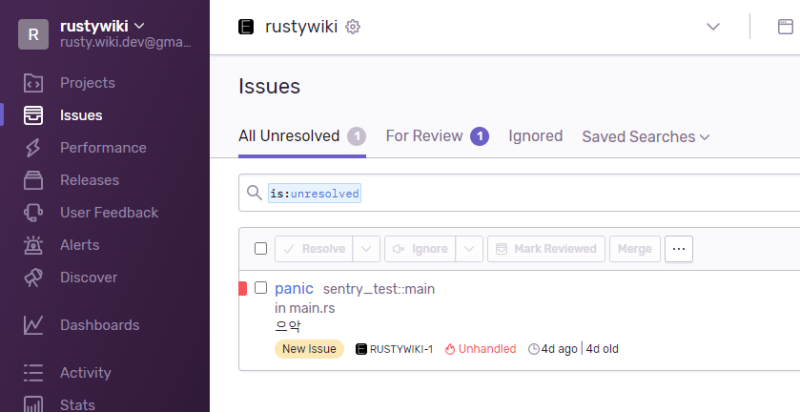Click the red error level indicator
Viewport: 800px width, 412px height.
(x=243, y=289)
